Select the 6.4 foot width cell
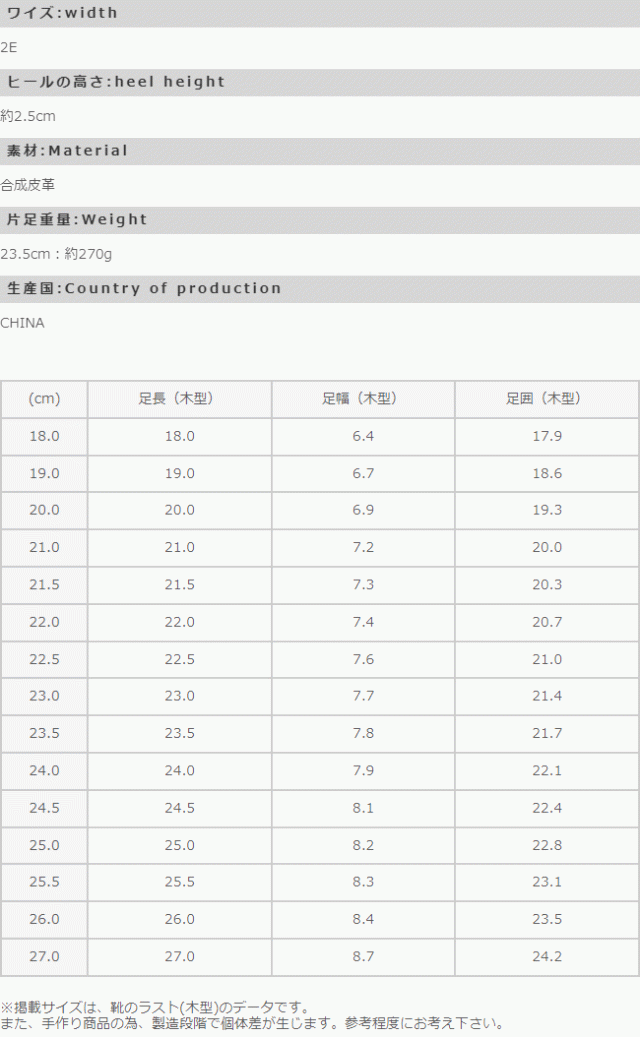This screenshot has height=1037, width=640. tap(362, 436)
